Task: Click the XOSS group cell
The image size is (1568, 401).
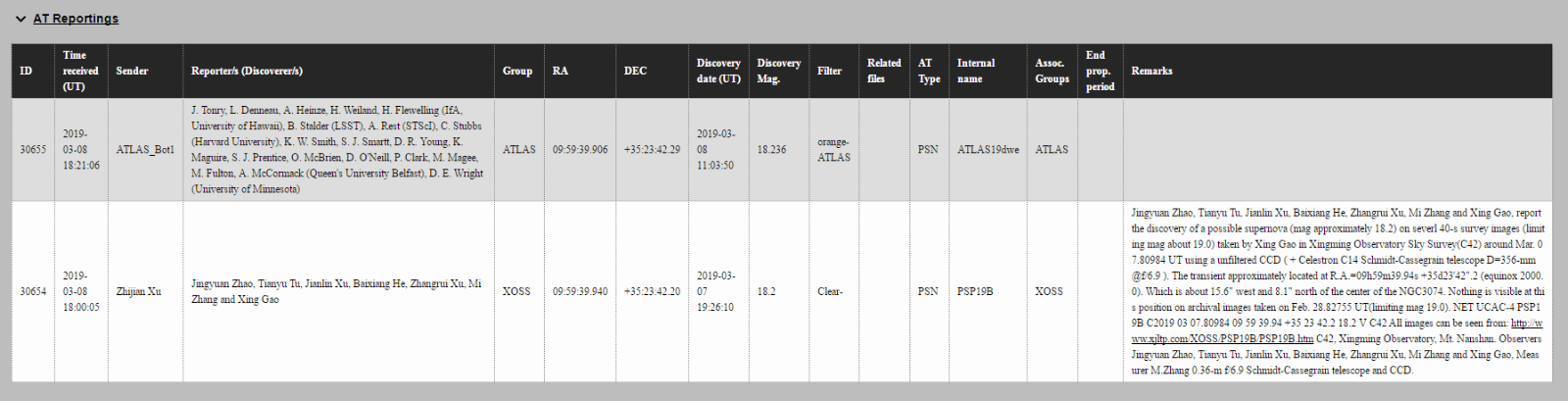Action: 516,291
